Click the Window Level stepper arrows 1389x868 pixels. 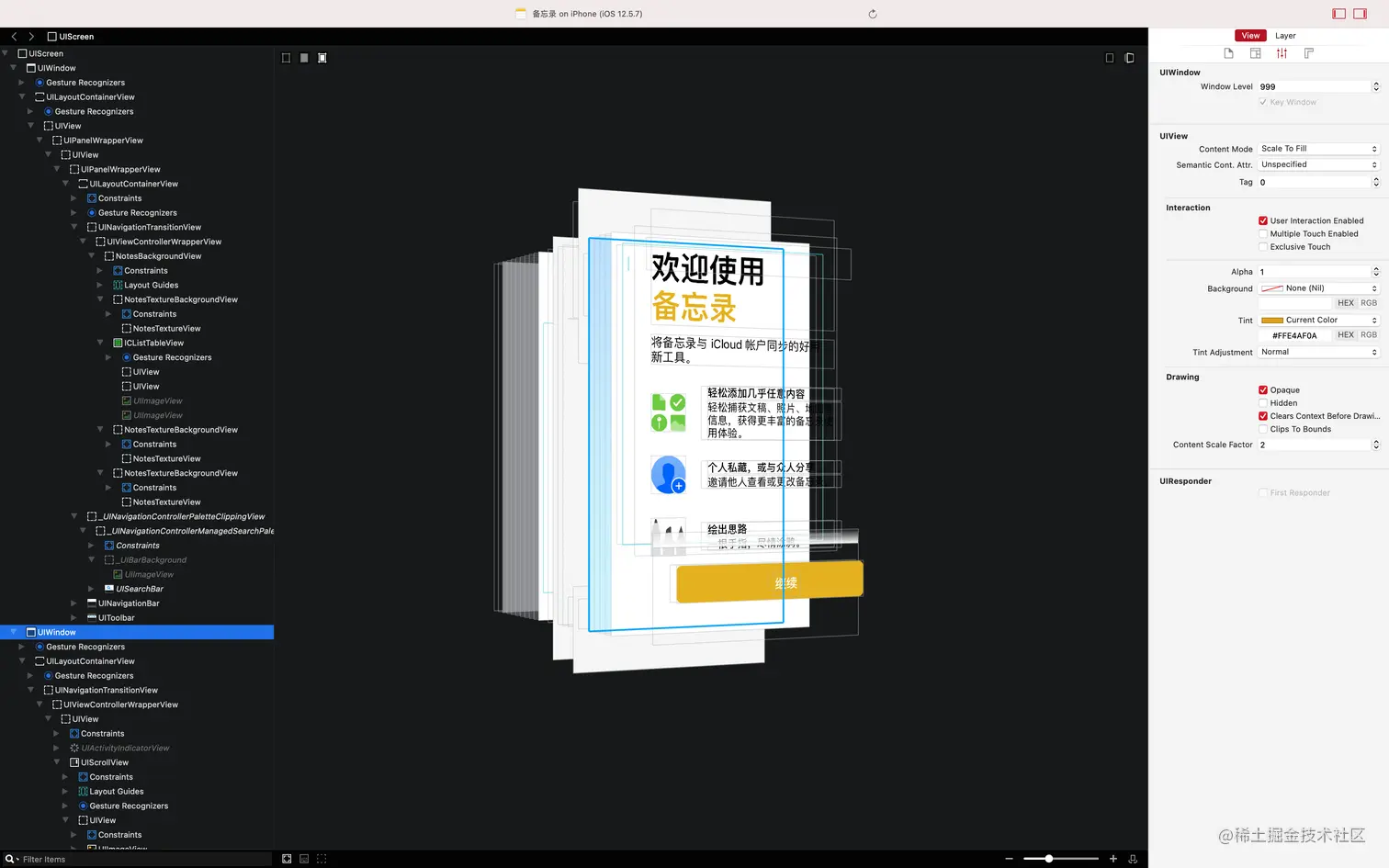tap(1376, 86)
